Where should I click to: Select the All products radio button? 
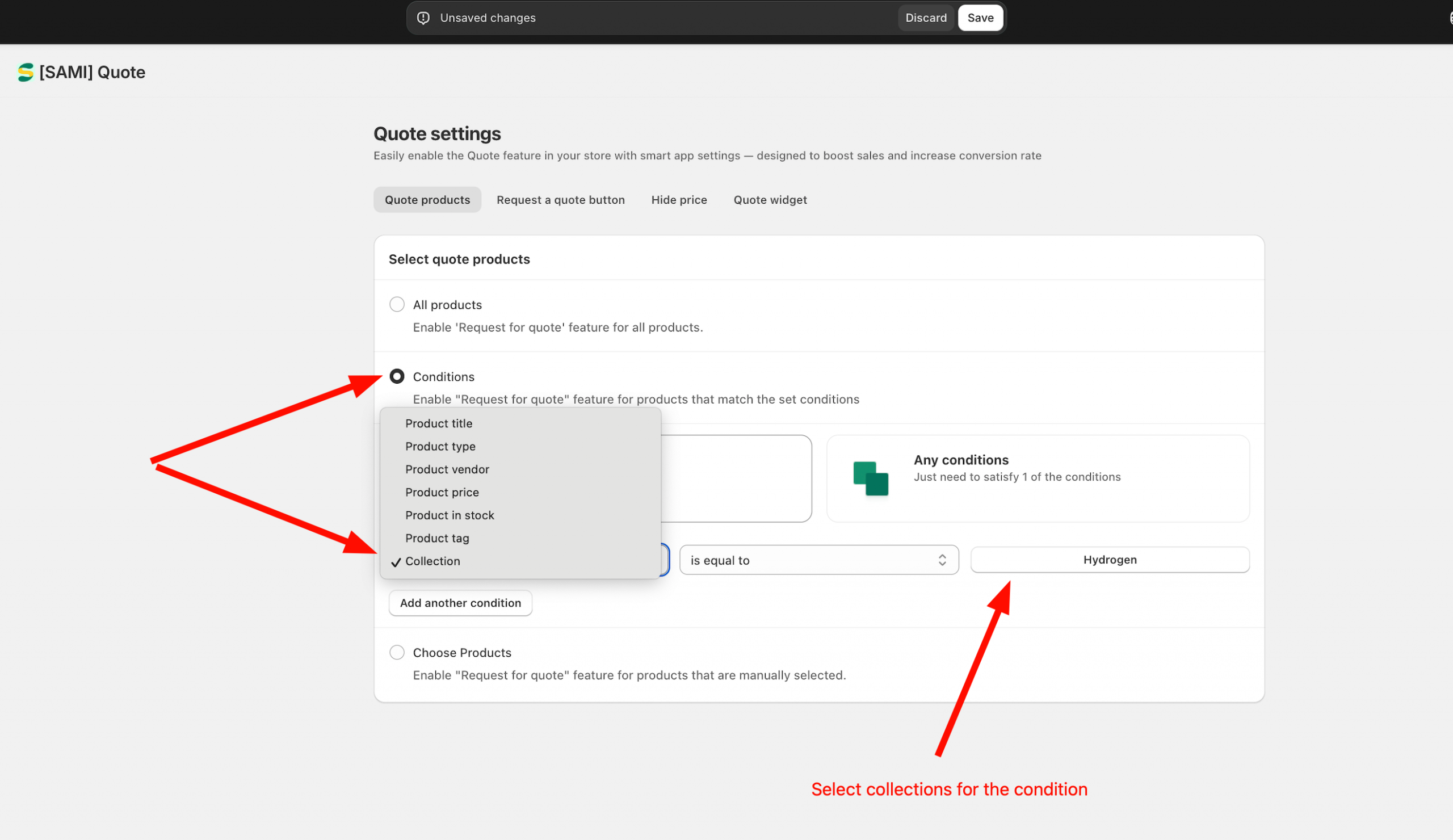point(397,304)
